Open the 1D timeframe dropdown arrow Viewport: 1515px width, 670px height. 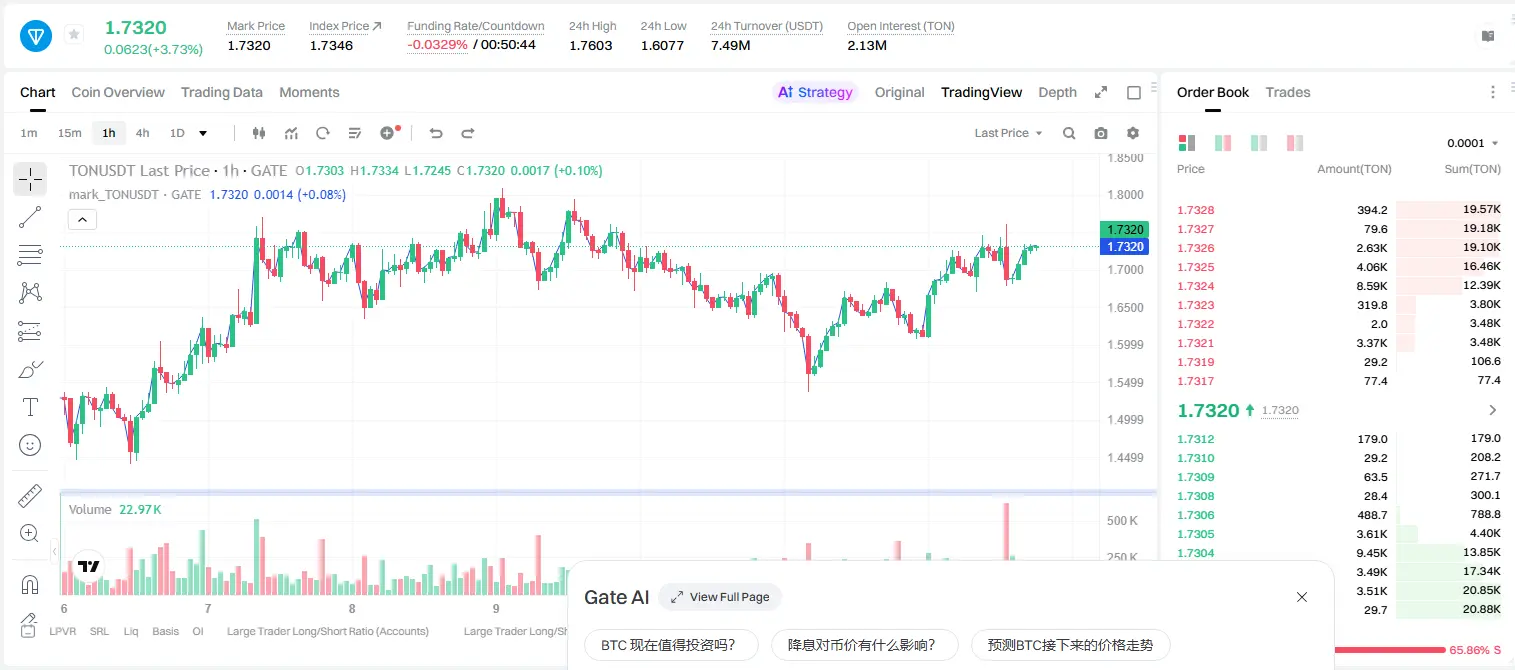pyautogui.click(x=203, y=133)
